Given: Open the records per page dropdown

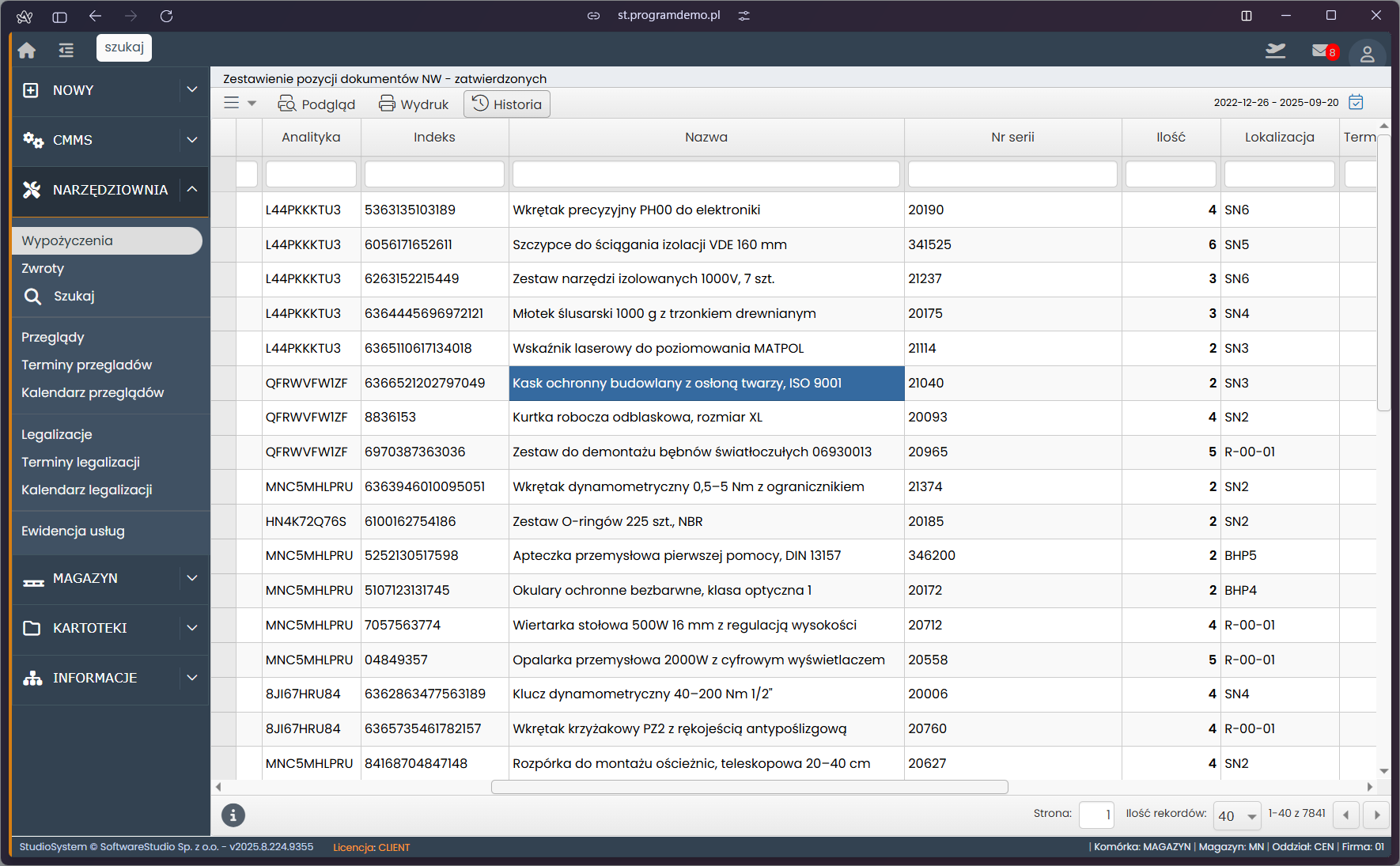Looking at the screenshot, I should pyautogui.click(x=1238, y=815).
